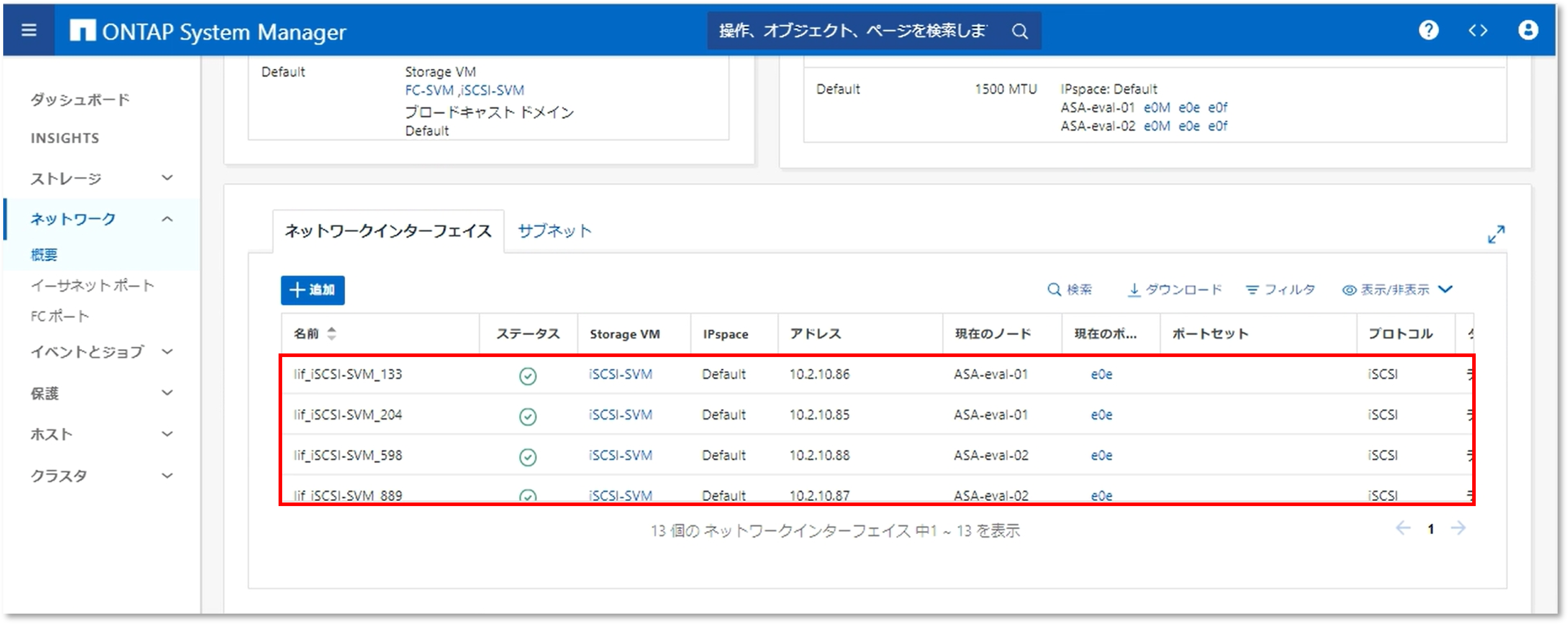The image size is (1568, 624).
Task: Click the address 10.2.10.86
Action: click(x=819, y=374)
